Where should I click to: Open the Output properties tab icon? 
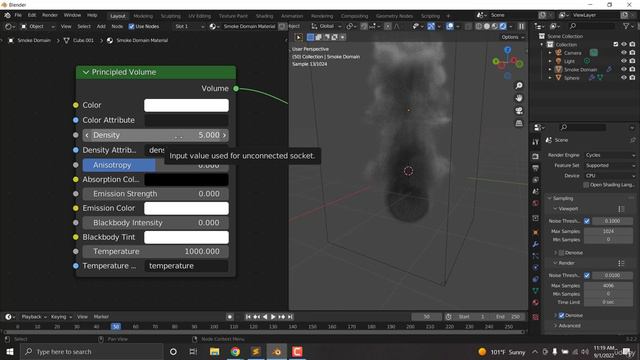536,168
